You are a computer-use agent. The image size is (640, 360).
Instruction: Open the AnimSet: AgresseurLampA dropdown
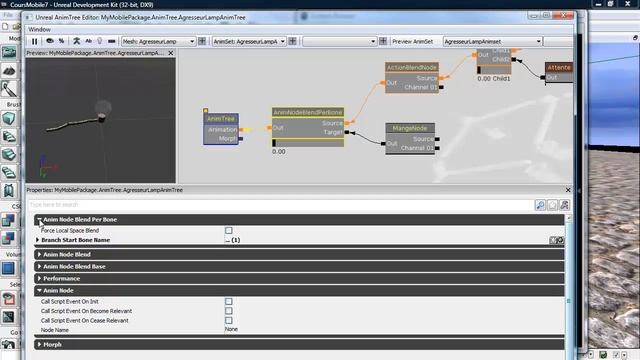click(249, 42)
